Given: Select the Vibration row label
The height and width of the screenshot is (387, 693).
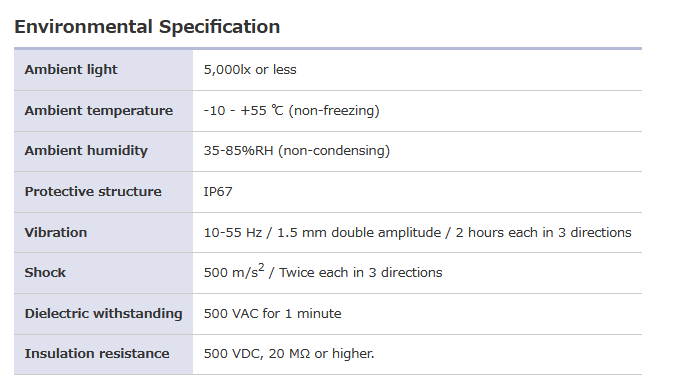Looking at the screenshot, I should click(56, 232).
